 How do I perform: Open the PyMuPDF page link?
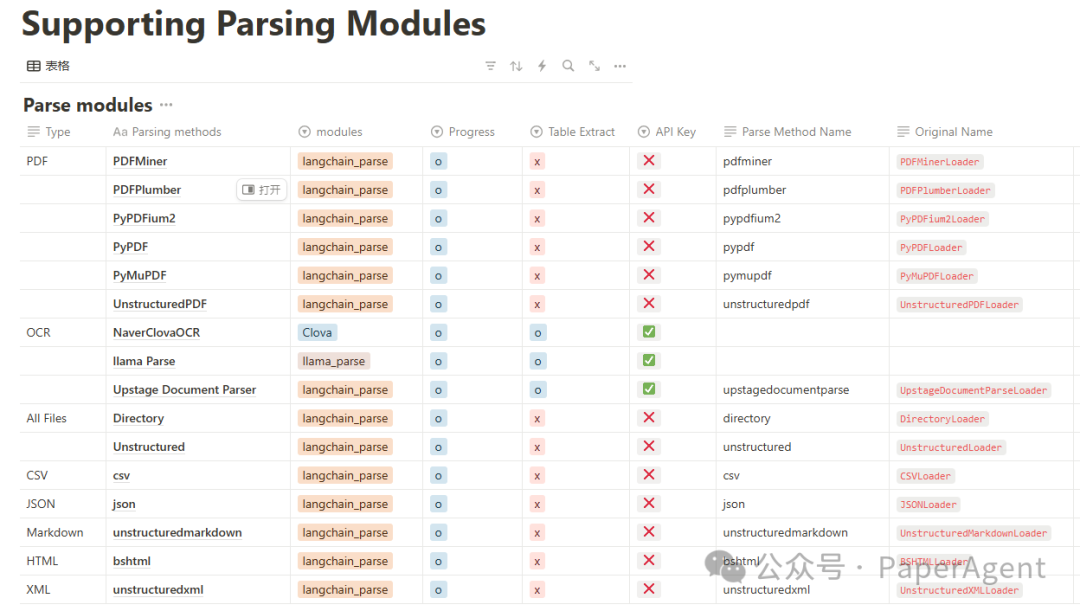tap(140, 275)
